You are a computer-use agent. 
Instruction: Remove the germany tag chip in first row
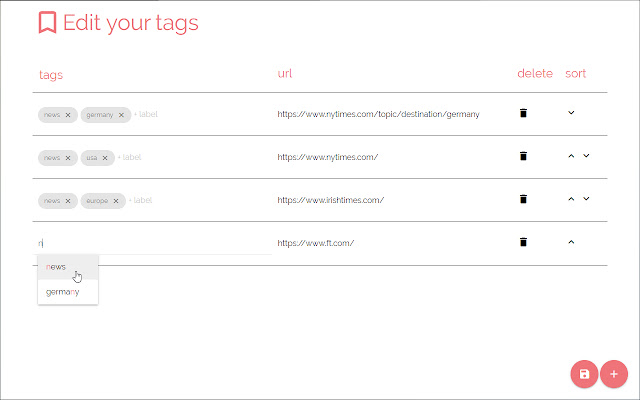(121, 115)
